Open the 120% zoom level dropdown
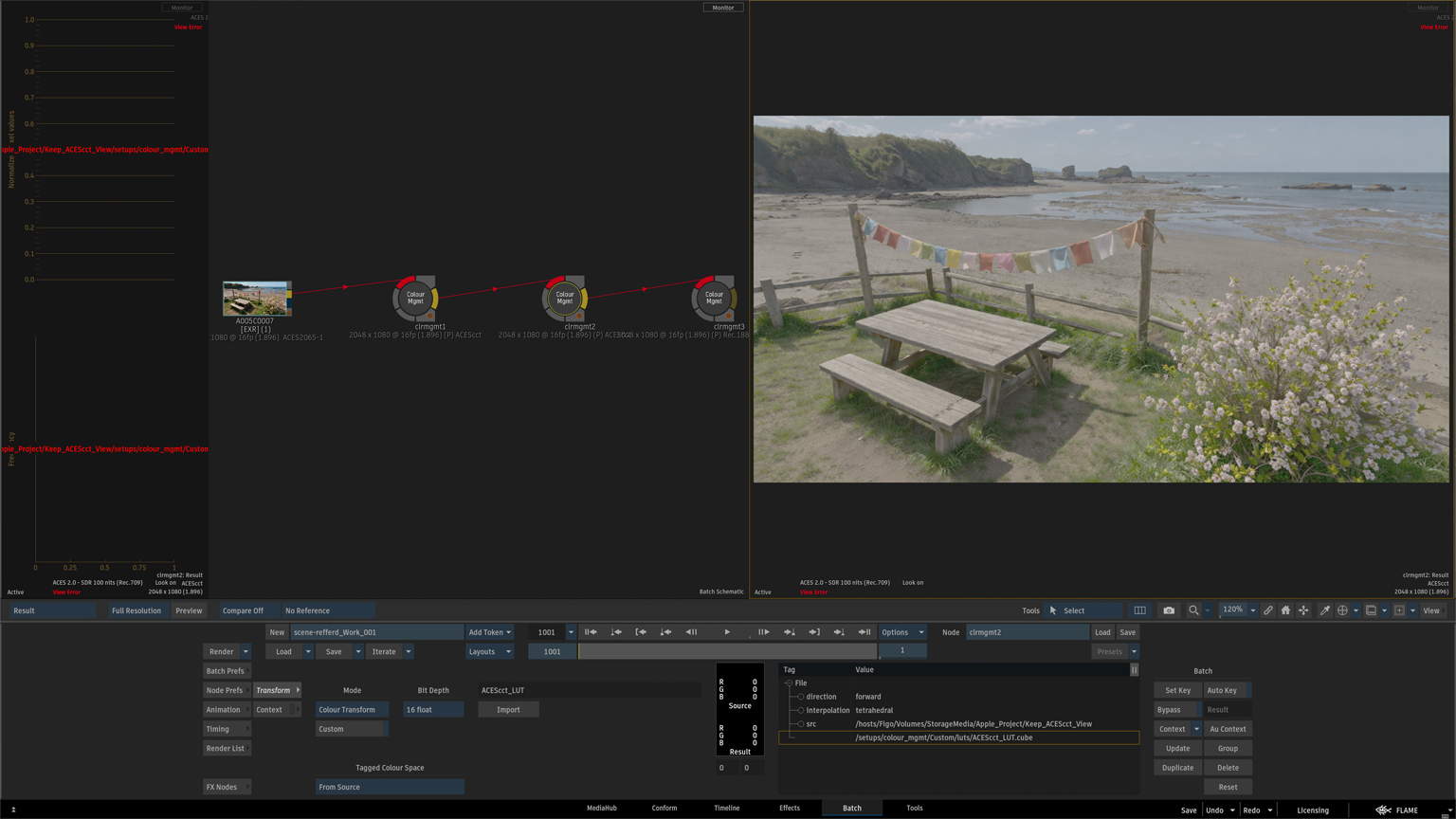The width and height of the screenshot is (1456, 819). (1239, 610)
